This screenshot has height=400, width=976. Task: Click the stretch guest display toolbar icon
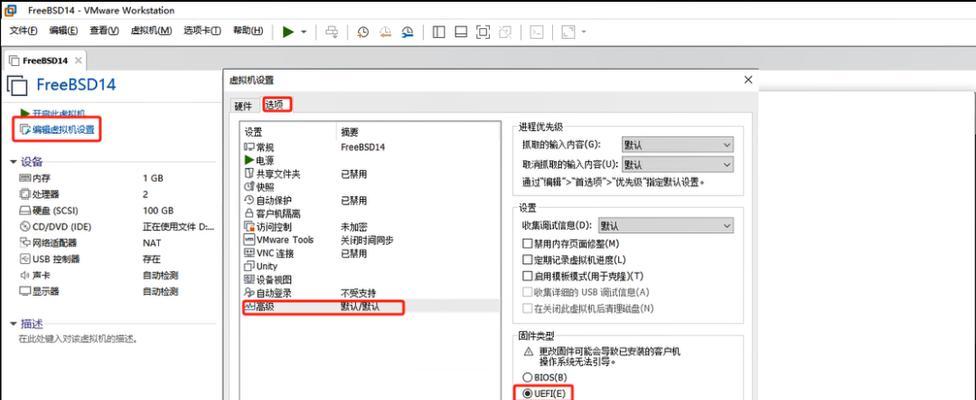568,32
